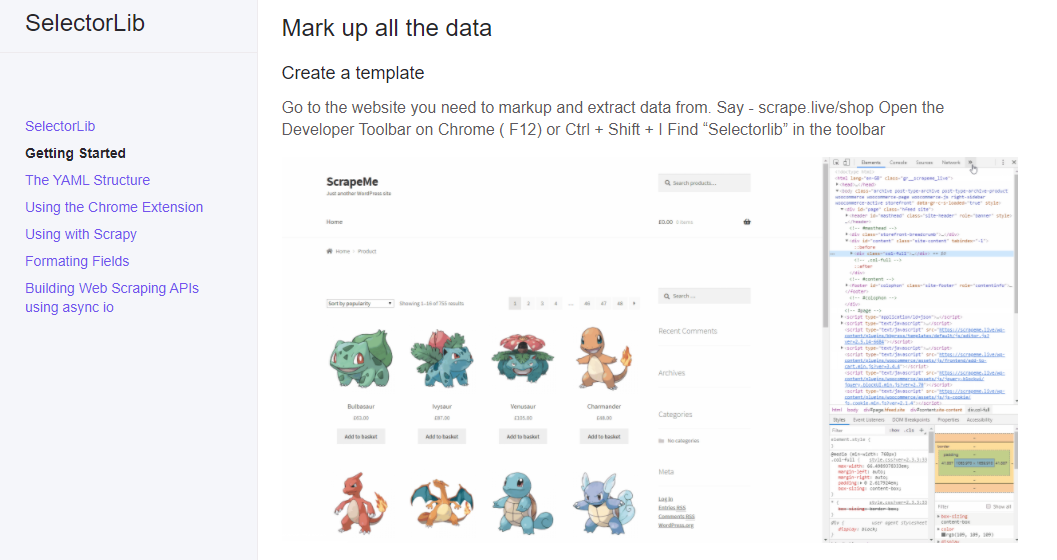Open the Sort by popularity dropdown
Viewport: 1057px width, 560px height.
click(x=360, y=303)
